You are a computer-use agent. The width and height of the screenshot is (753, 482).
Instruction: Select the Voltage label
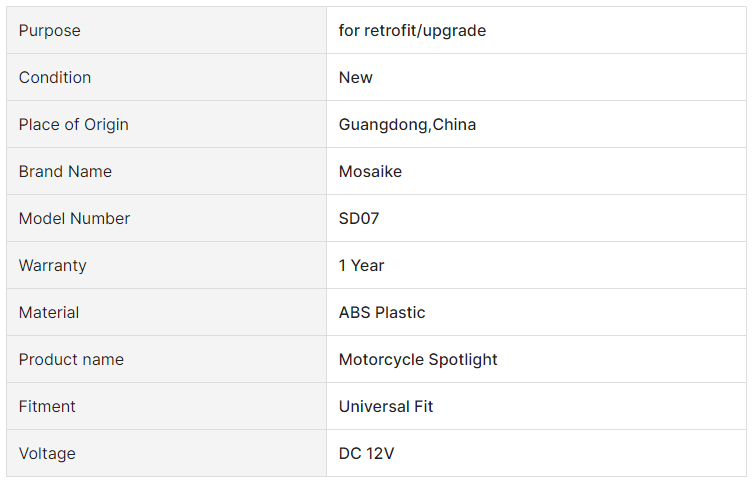click(47, 454)
